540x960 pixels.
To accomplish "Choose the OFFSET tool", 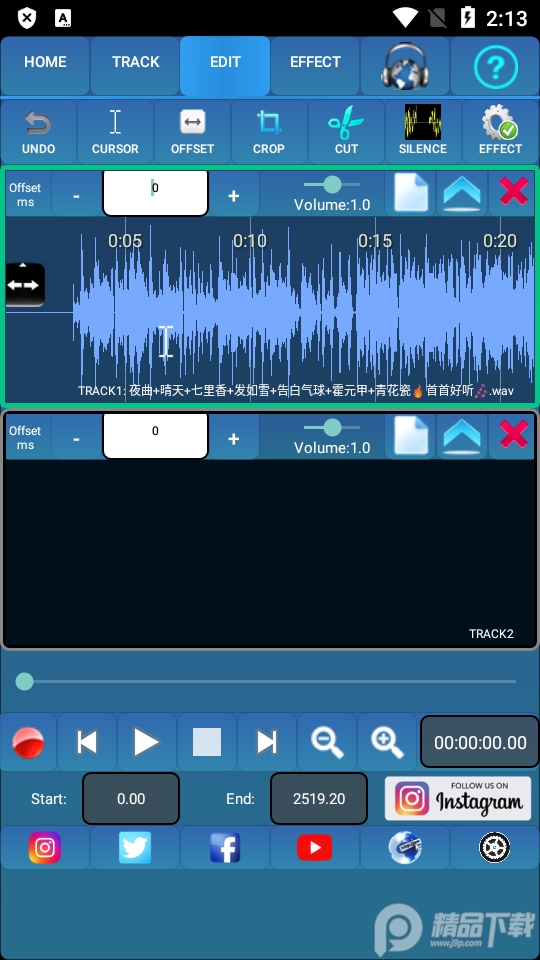I will point(192,132).
